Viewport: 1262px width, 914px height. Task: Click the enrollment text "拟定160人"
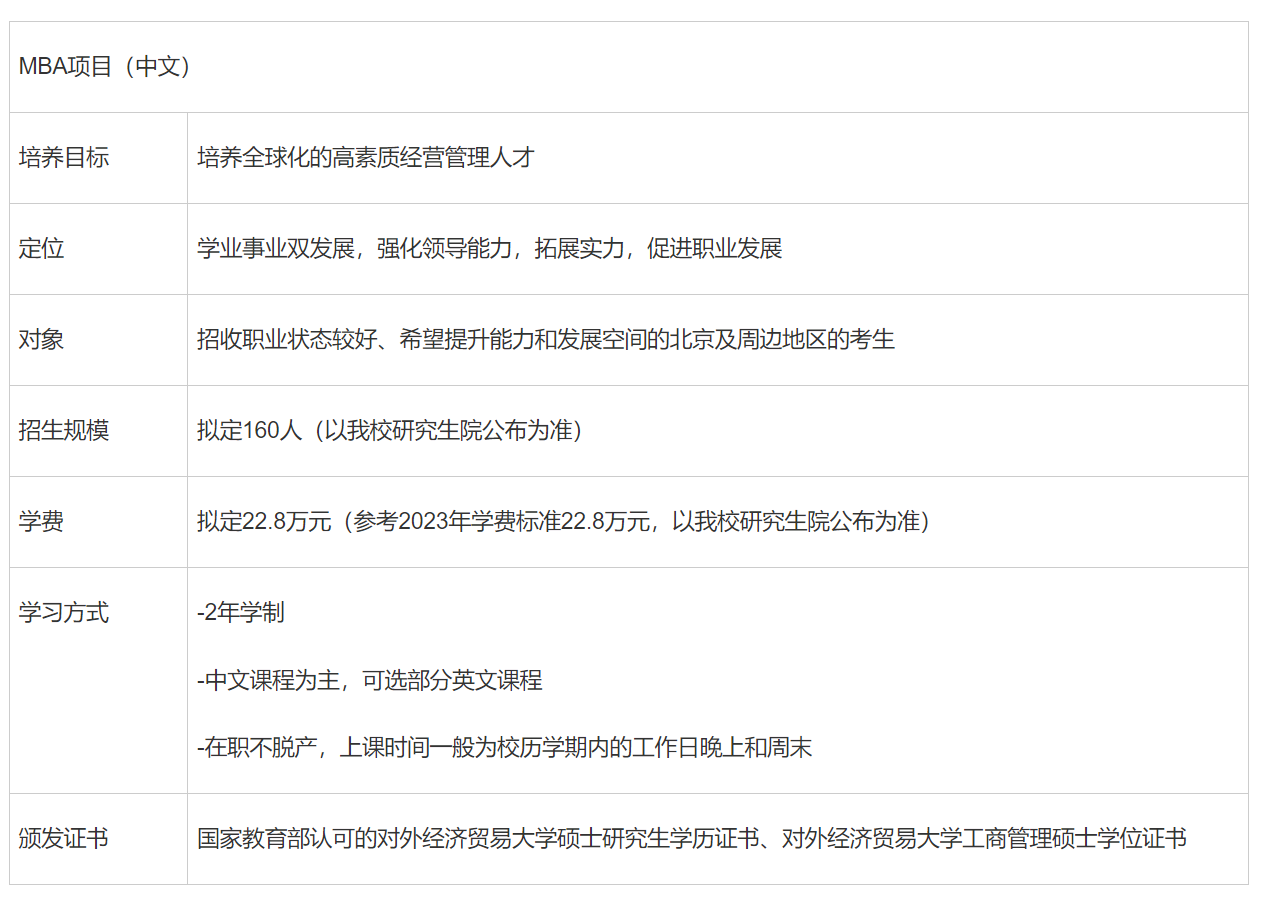tap(250, 431)
